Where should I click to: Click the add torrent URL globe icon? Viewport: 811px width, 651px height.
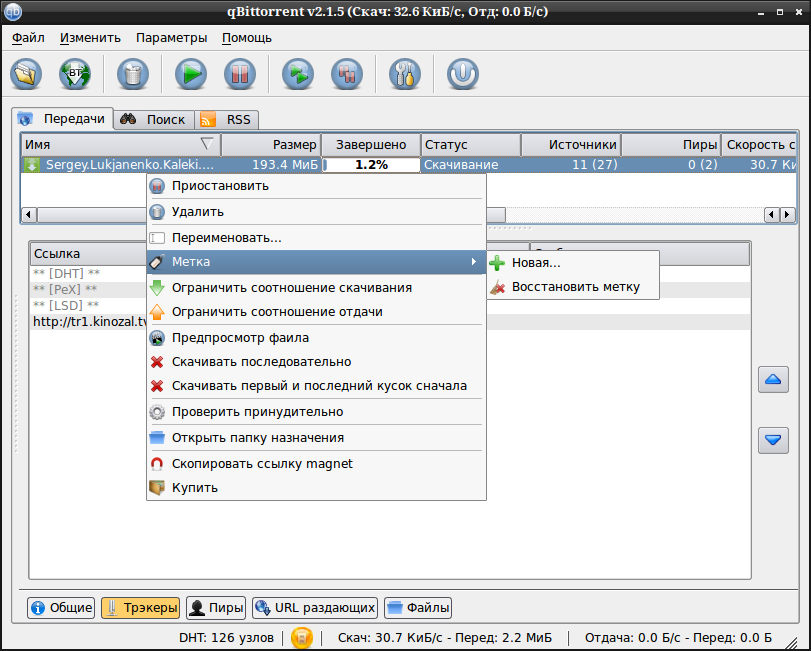tap(75, 74)
